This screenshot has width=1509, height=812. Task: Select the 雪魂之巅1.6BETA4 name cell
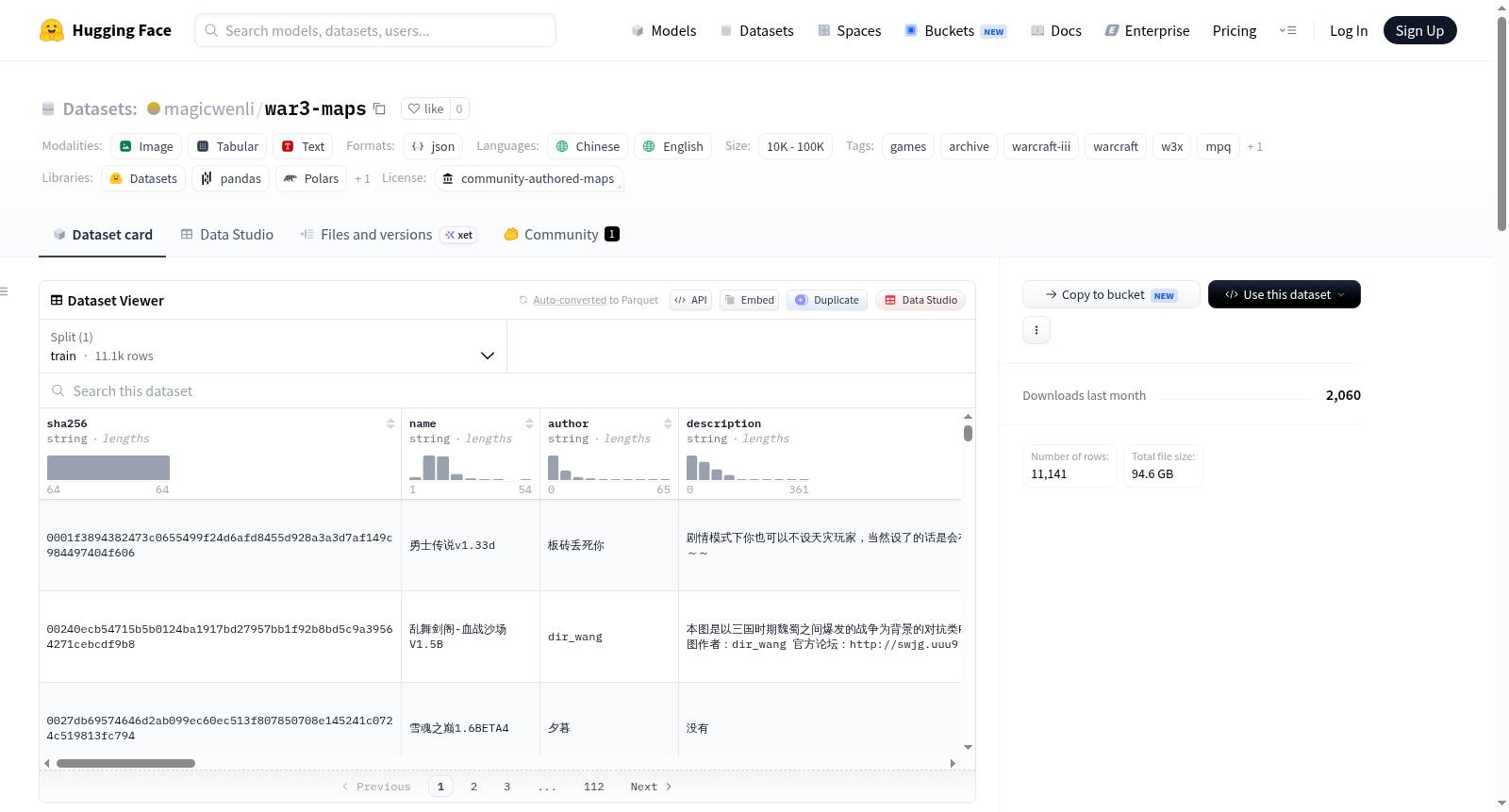[x=471, y=728]
